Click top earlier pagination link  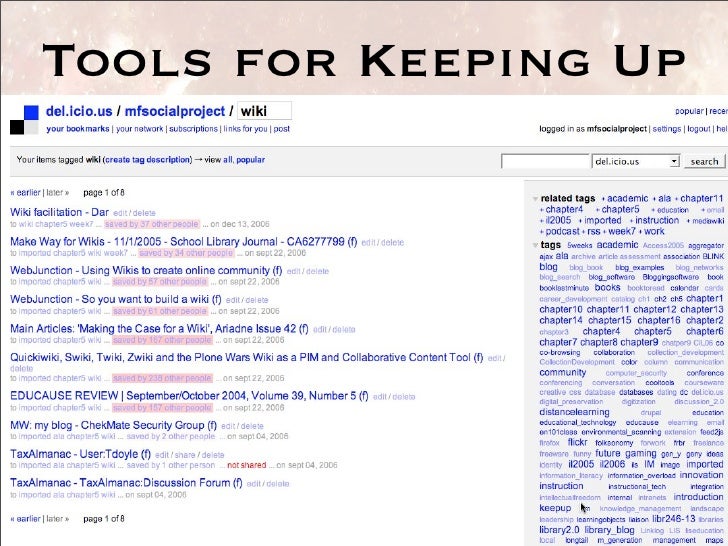(x=26, y=193)
